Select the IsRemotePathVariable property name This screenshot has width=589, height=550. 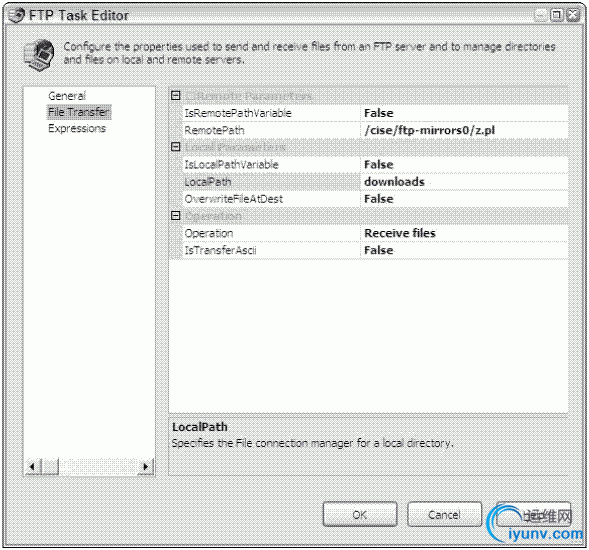point(238,113)
